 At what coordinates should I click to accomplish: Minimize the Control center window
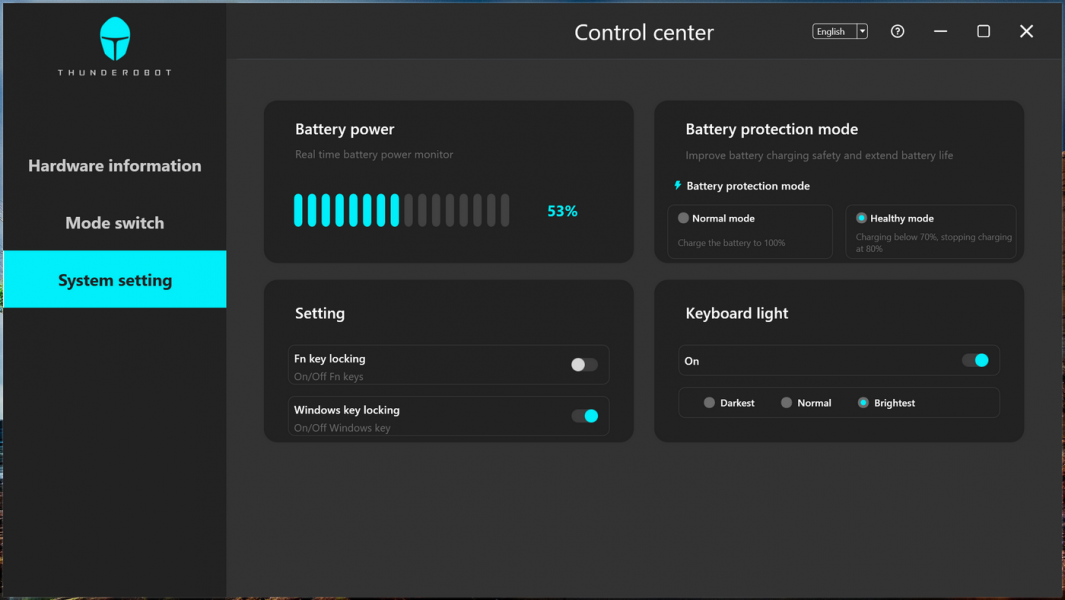click(940, 31)
